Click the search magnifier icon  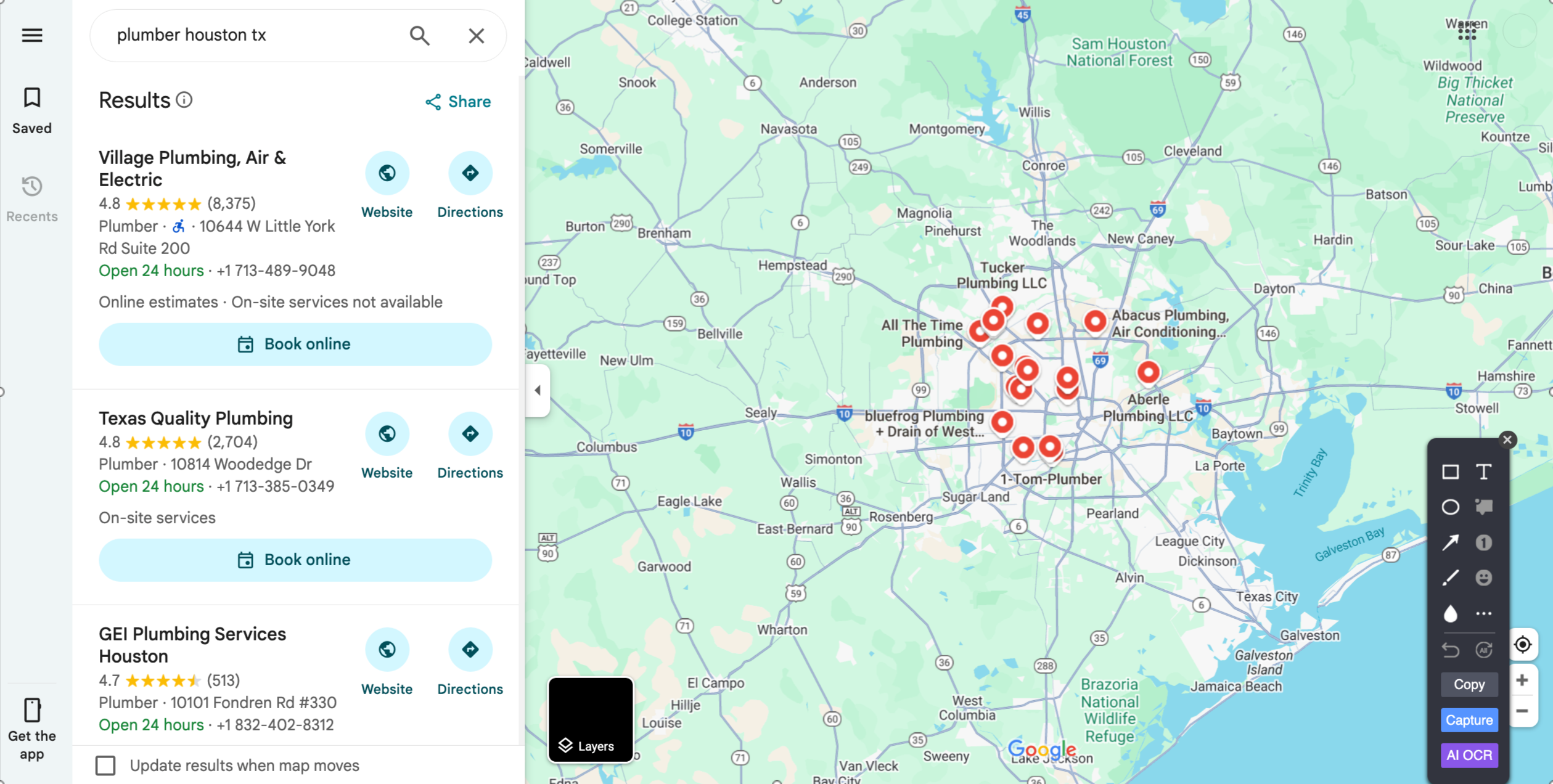(420, 36)
